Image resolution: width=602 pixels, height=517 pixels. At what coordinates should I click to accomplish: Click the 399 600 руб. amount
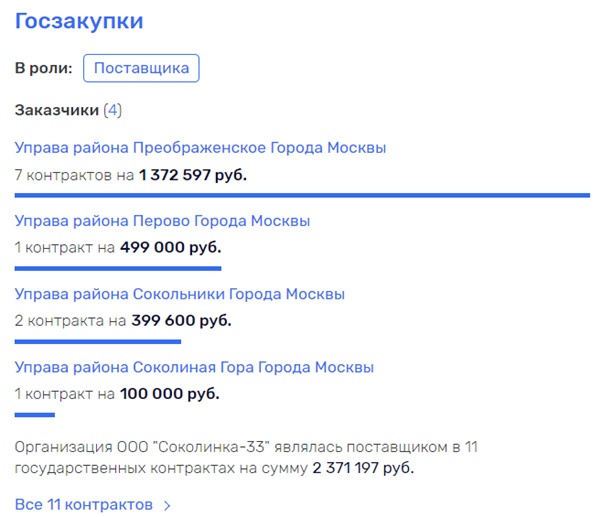pos(181,320)
